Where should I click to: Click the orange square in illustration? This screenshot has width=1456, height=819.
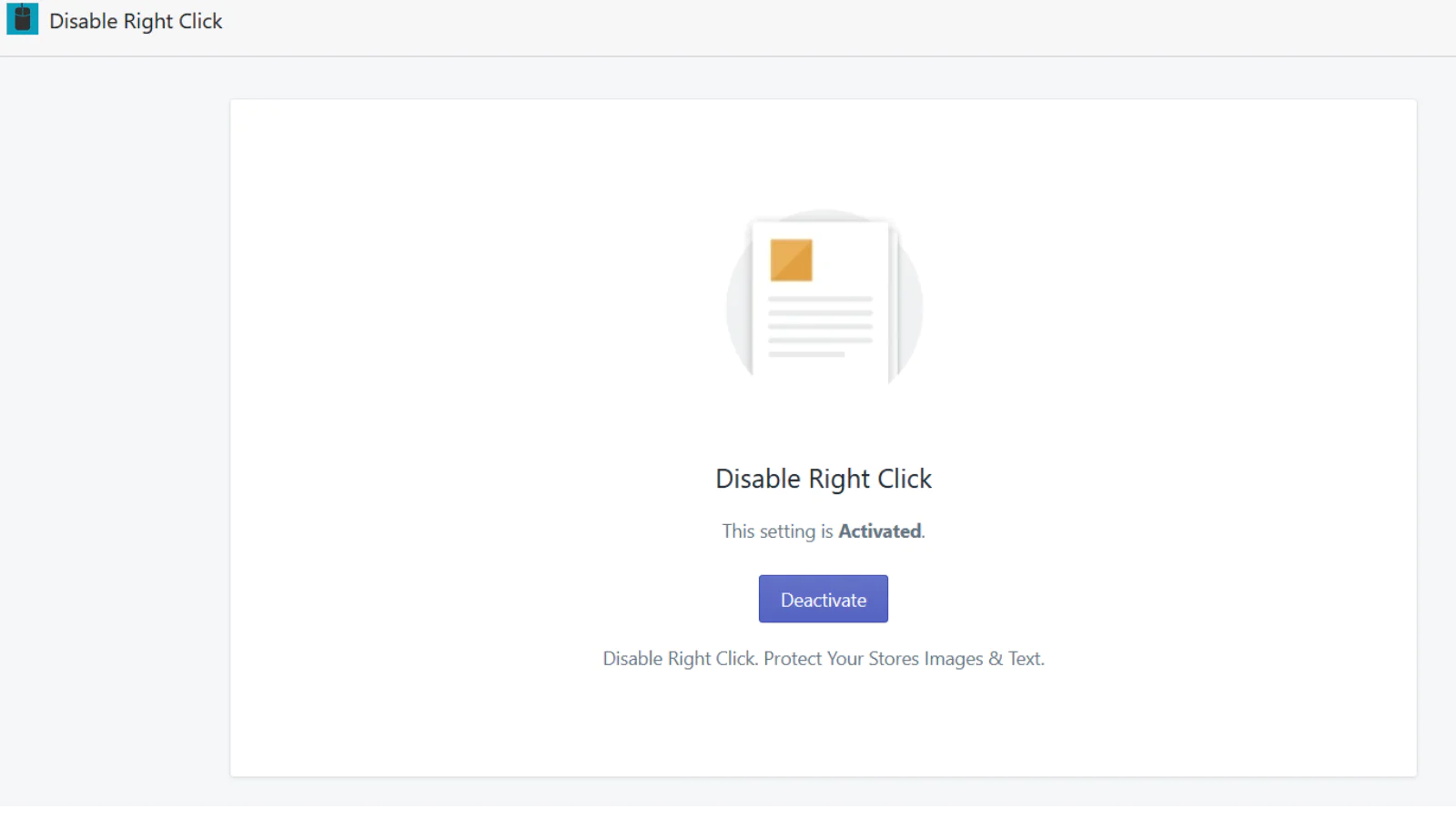click(x=791, y=260)
